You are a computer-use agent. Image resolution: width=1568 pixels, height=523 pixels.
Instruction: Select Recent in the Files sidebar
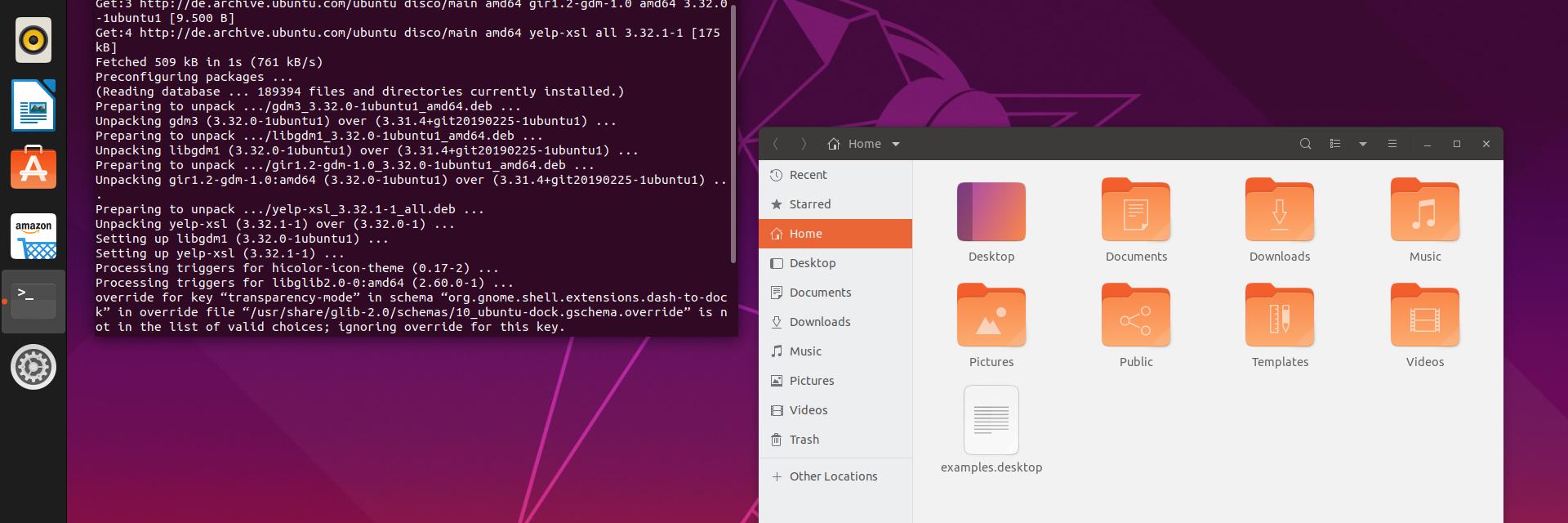point(835,175)
